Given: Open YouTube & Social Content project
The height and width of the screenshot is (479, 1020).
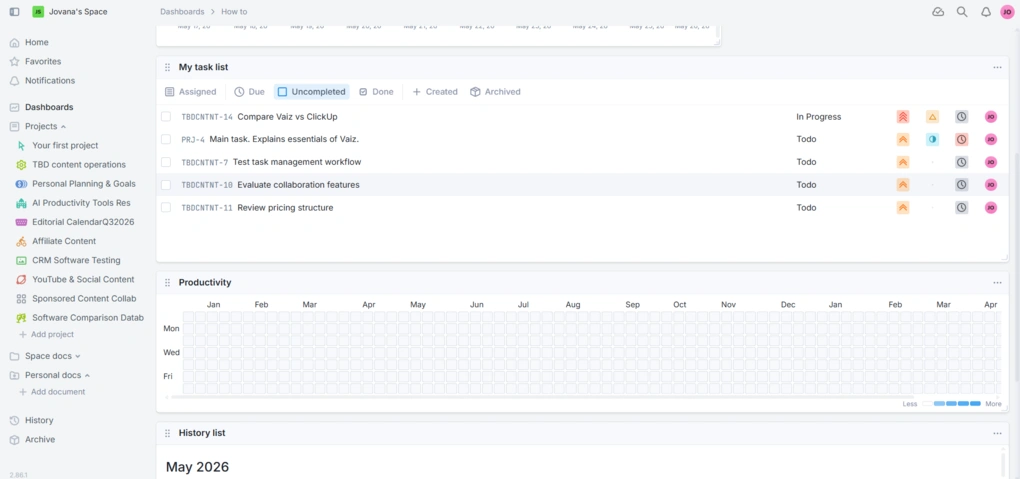Looking at the screenshot, I should click(x=83, y=279).
